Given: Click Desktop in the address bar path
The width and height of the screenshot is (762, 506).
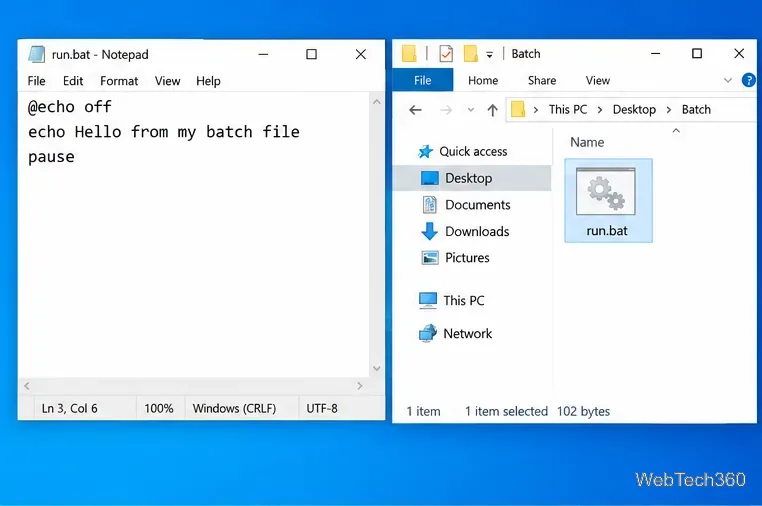Looking at the screenshot, I should (634, 109).
